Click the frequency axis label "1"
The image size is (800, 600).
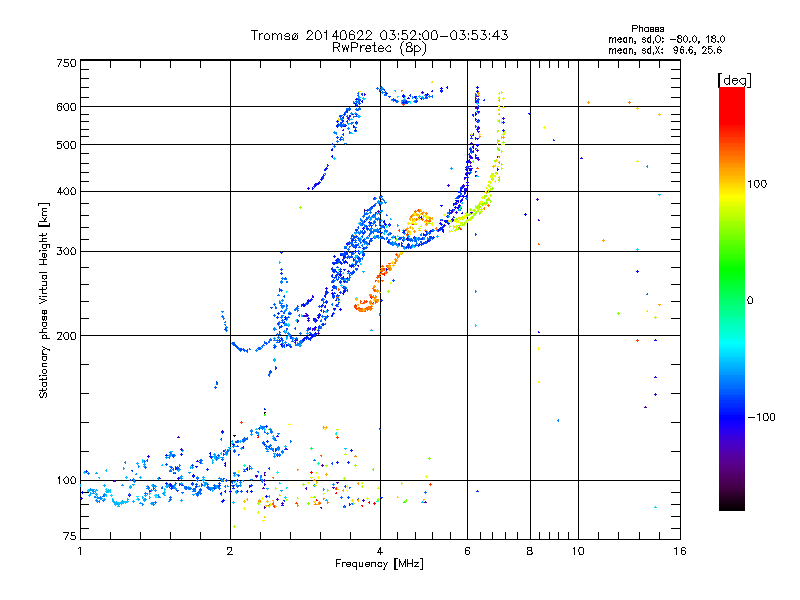80,551
